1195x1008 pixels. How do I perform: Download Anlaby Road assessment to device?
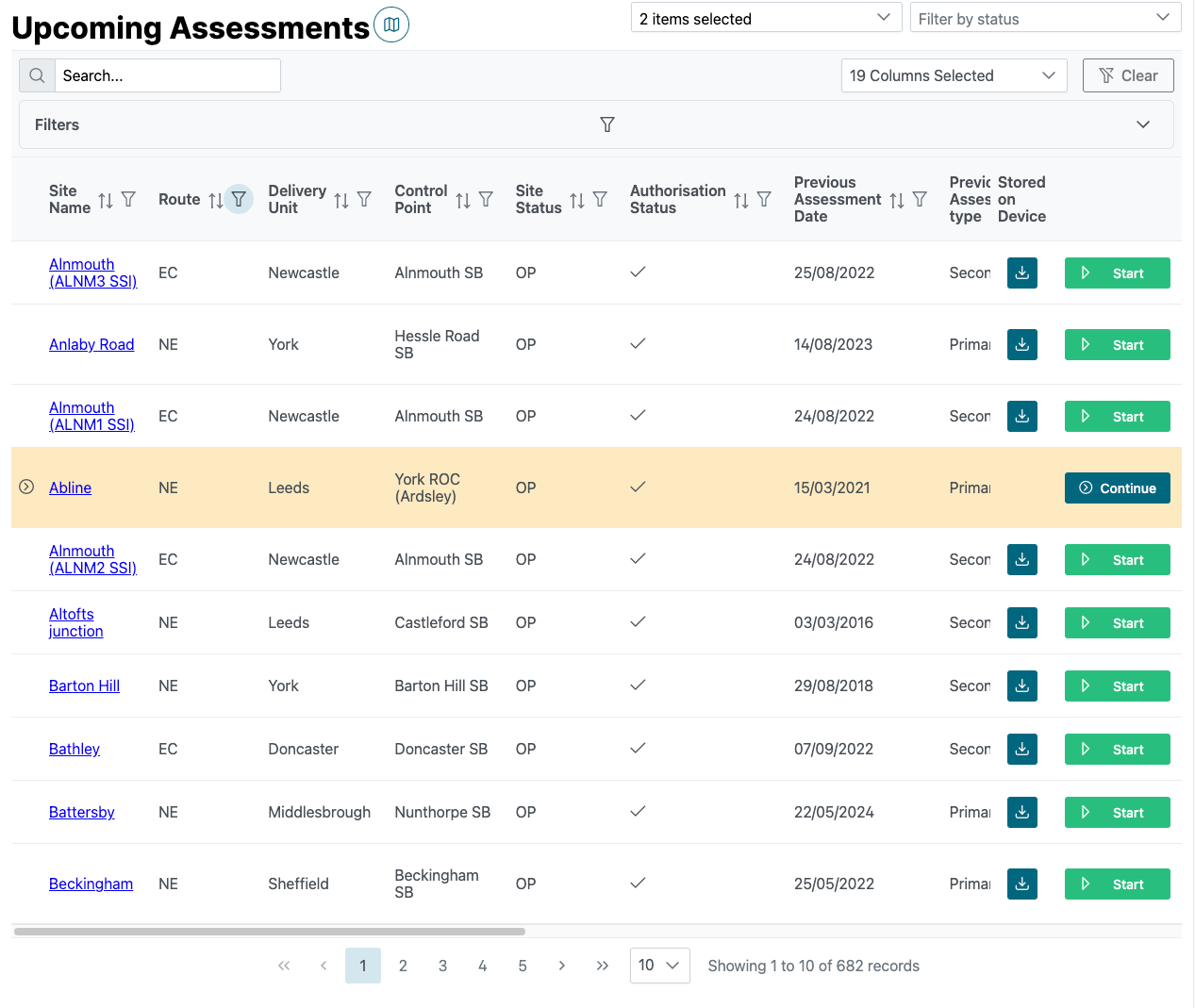pos(1021,344)
